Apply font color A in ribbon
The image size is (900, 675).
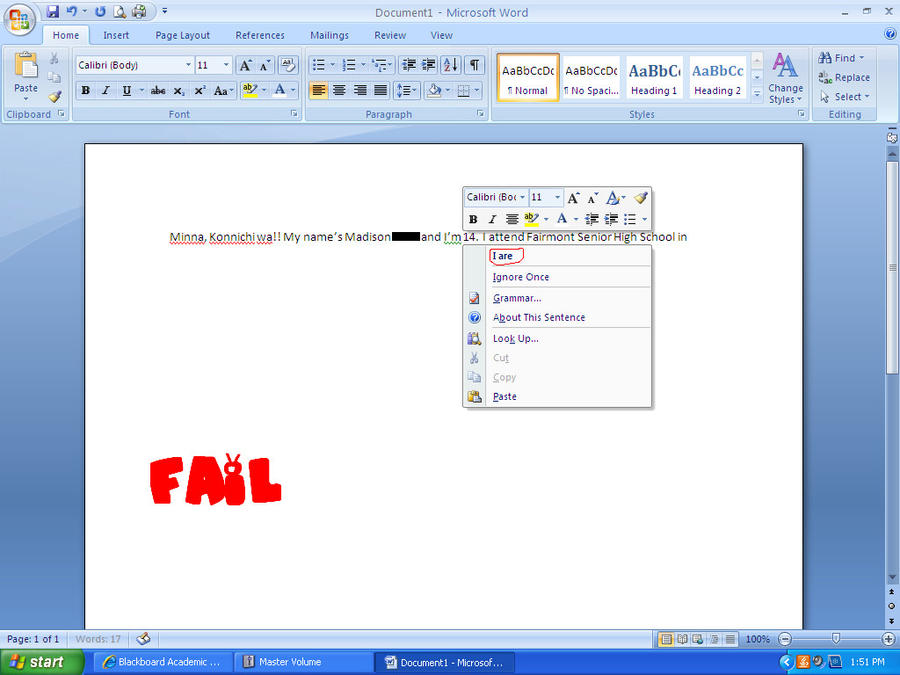[280, 91]
